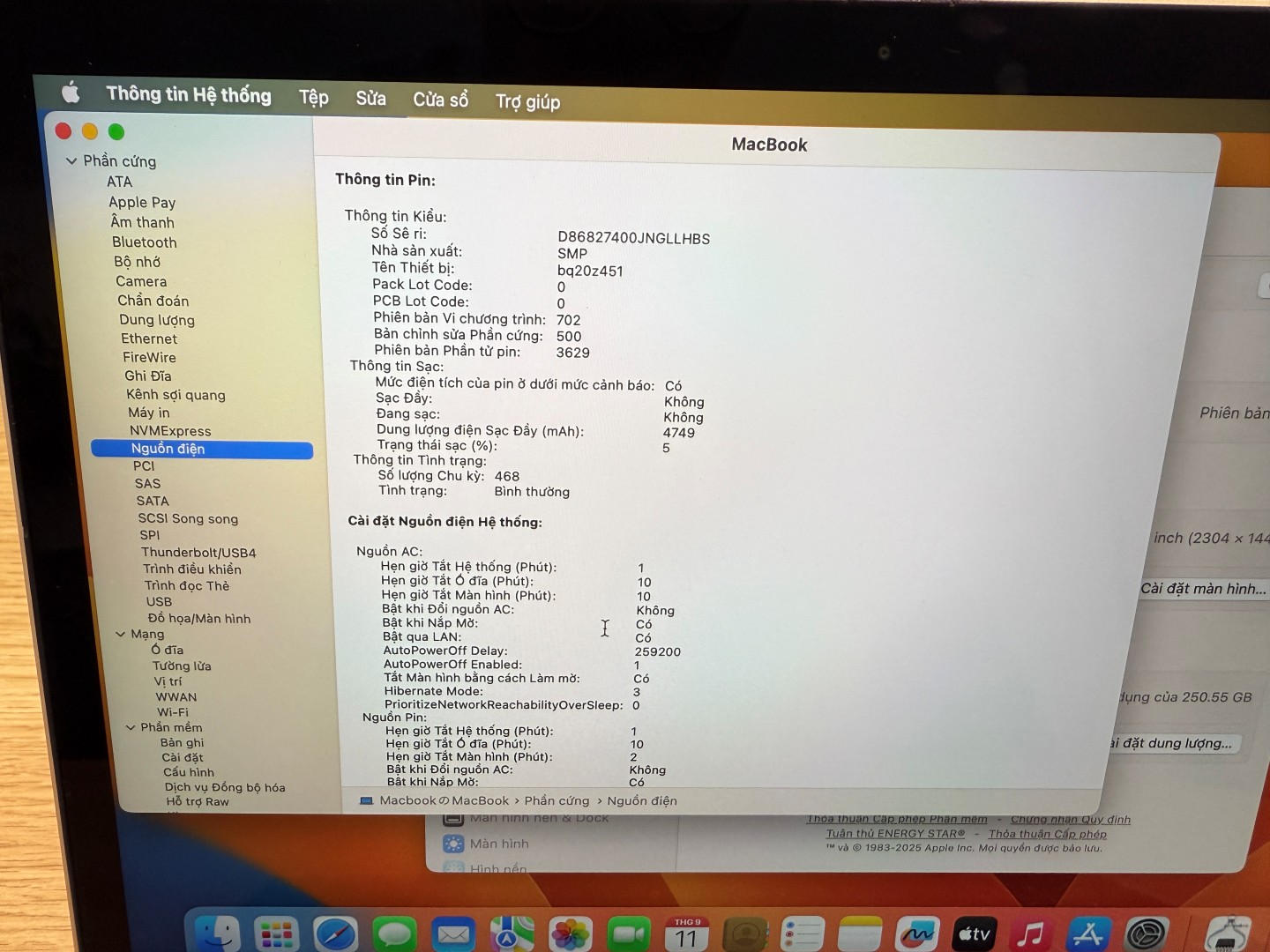The width and height of the screenshot is (1270, 952).
Task: Click cycle count value 468
Action: (507, 476)
